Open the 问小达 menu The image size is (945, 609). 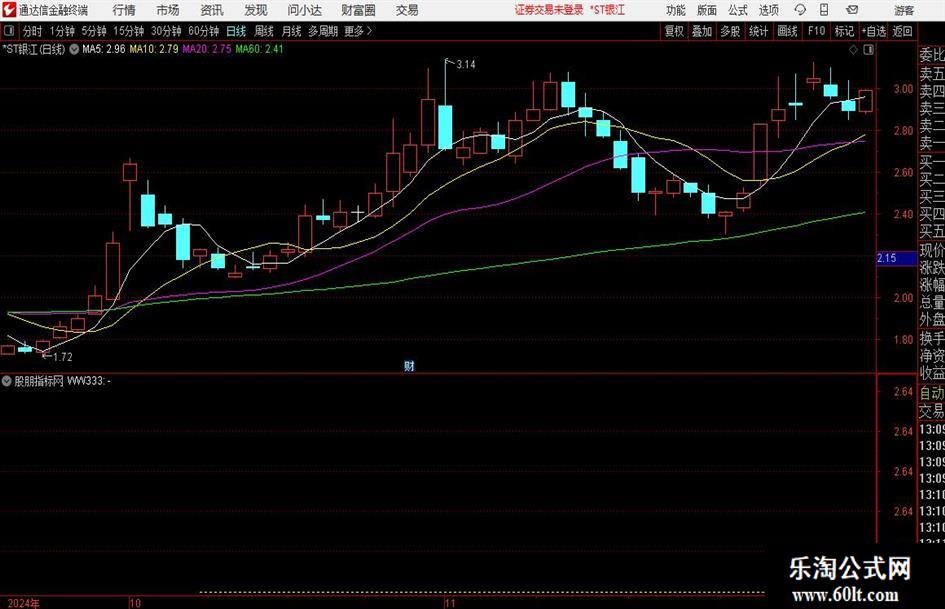pos(304,10)
